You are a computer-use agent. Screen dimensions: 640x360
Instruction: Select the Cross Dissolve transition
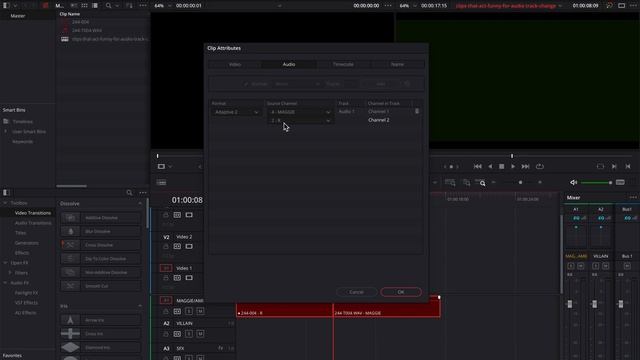[100, 245]
